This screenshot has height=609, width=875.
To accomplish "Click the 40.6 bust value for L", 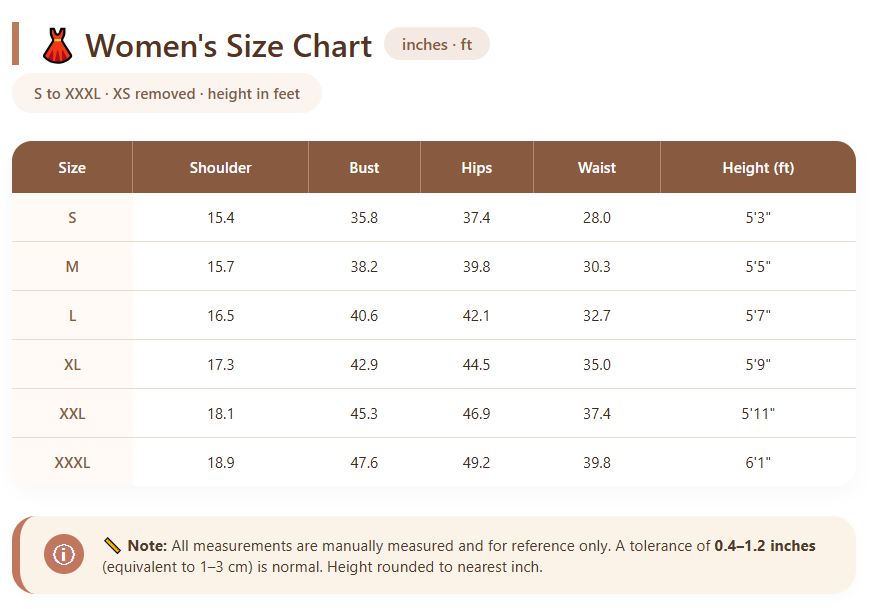I will tap(364, 315).
